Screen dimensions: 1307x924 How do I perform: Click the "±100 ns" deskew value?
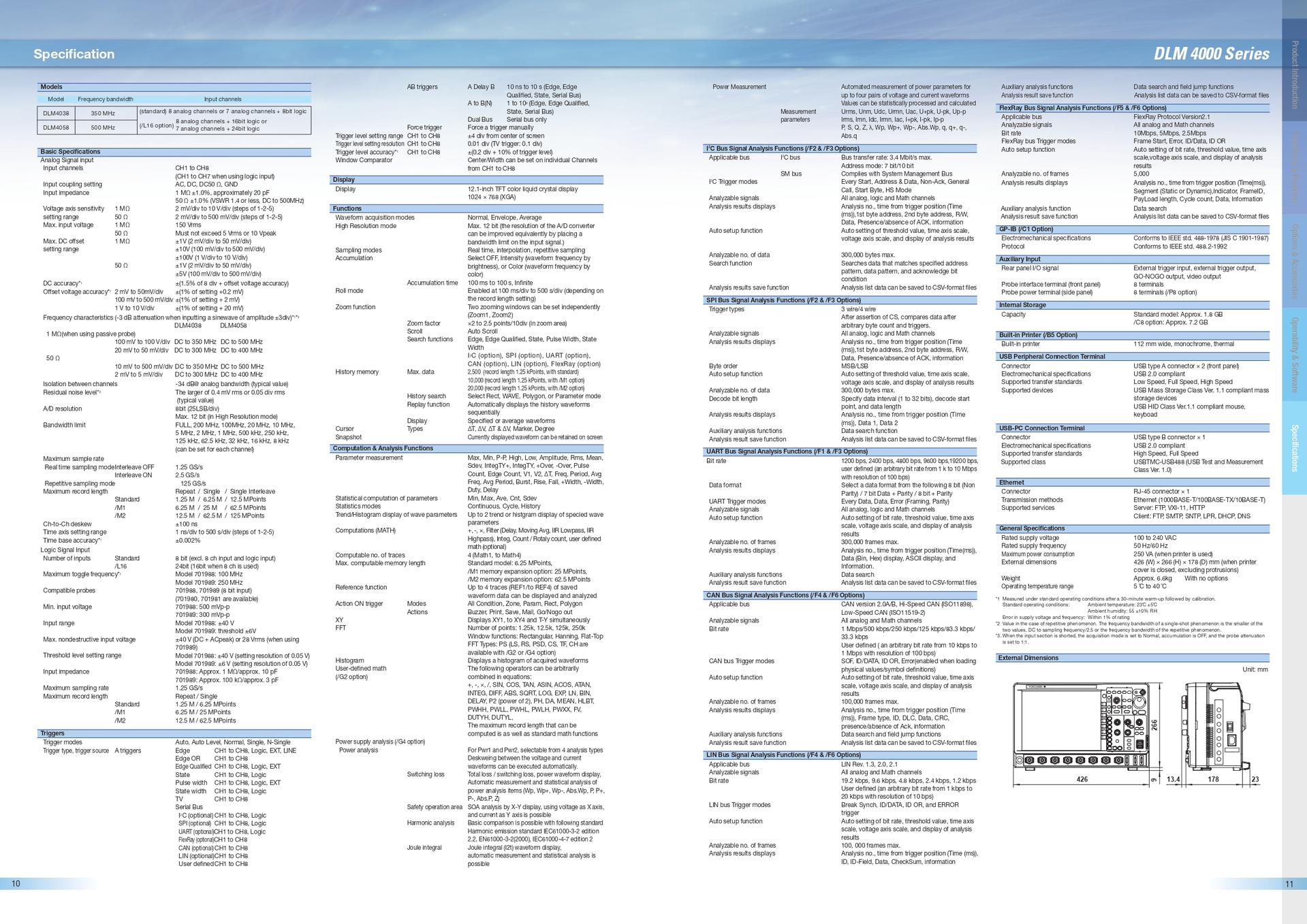(186, 524)
